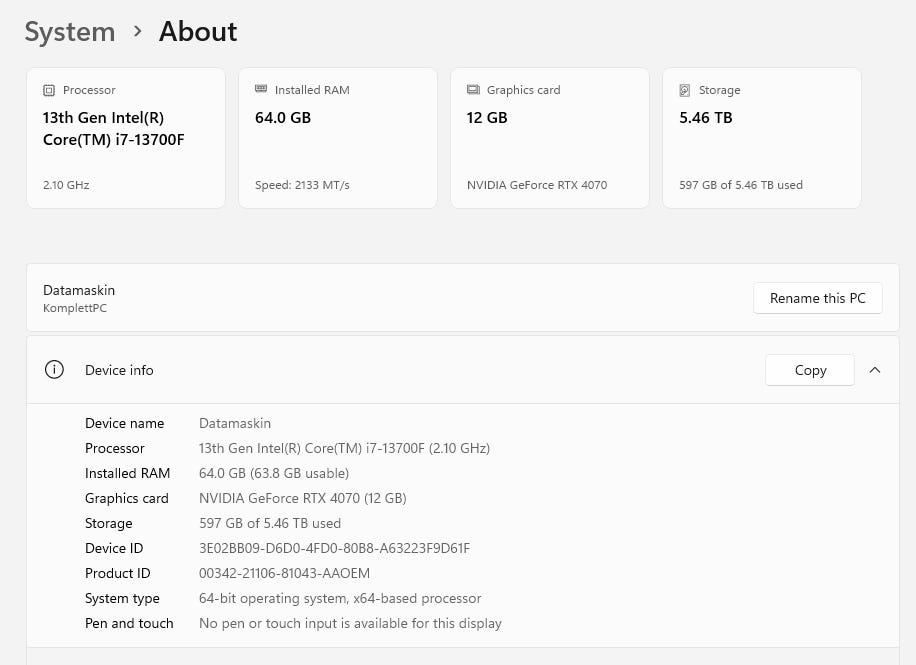This screenshot has width=916, height=665.
Task: Open the Processor summary card
Action: (x=126, y=138)
